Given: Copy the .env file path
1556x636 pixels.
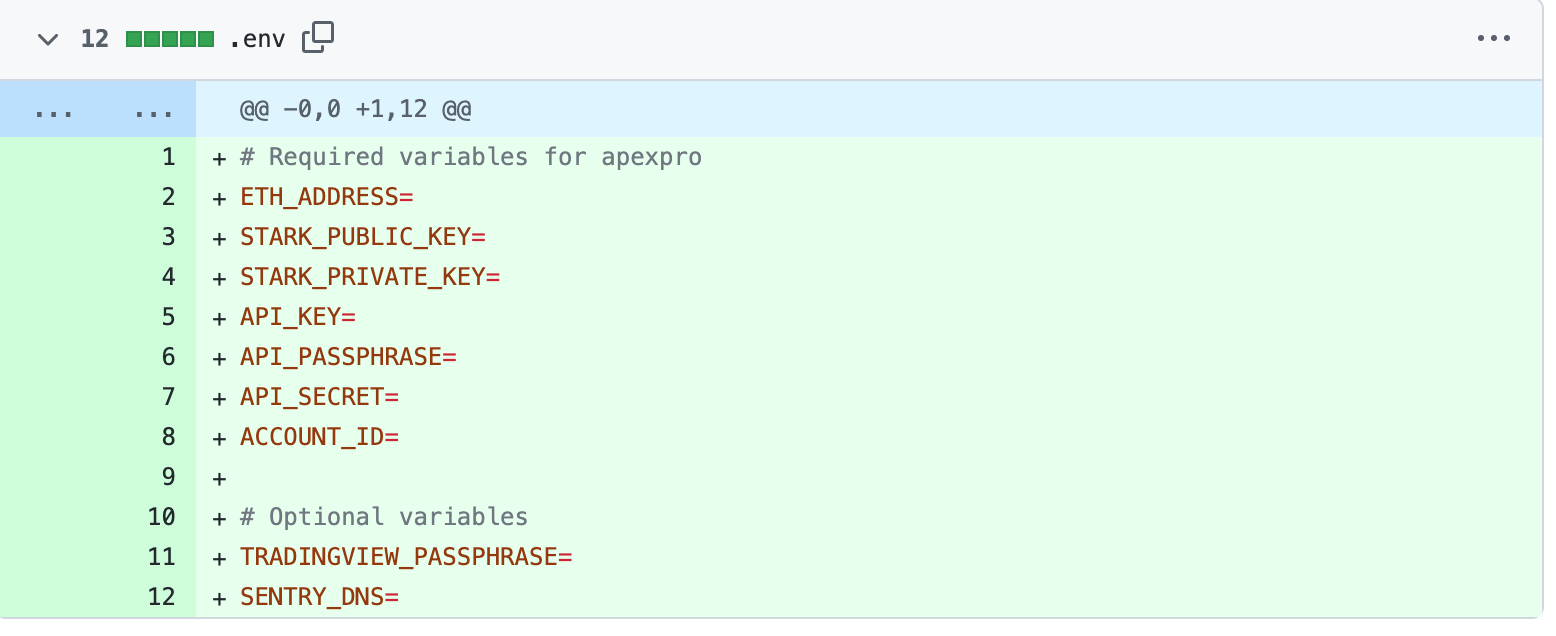Looking at the screenshot, I should pyautogui.click(x=317, y=39).
